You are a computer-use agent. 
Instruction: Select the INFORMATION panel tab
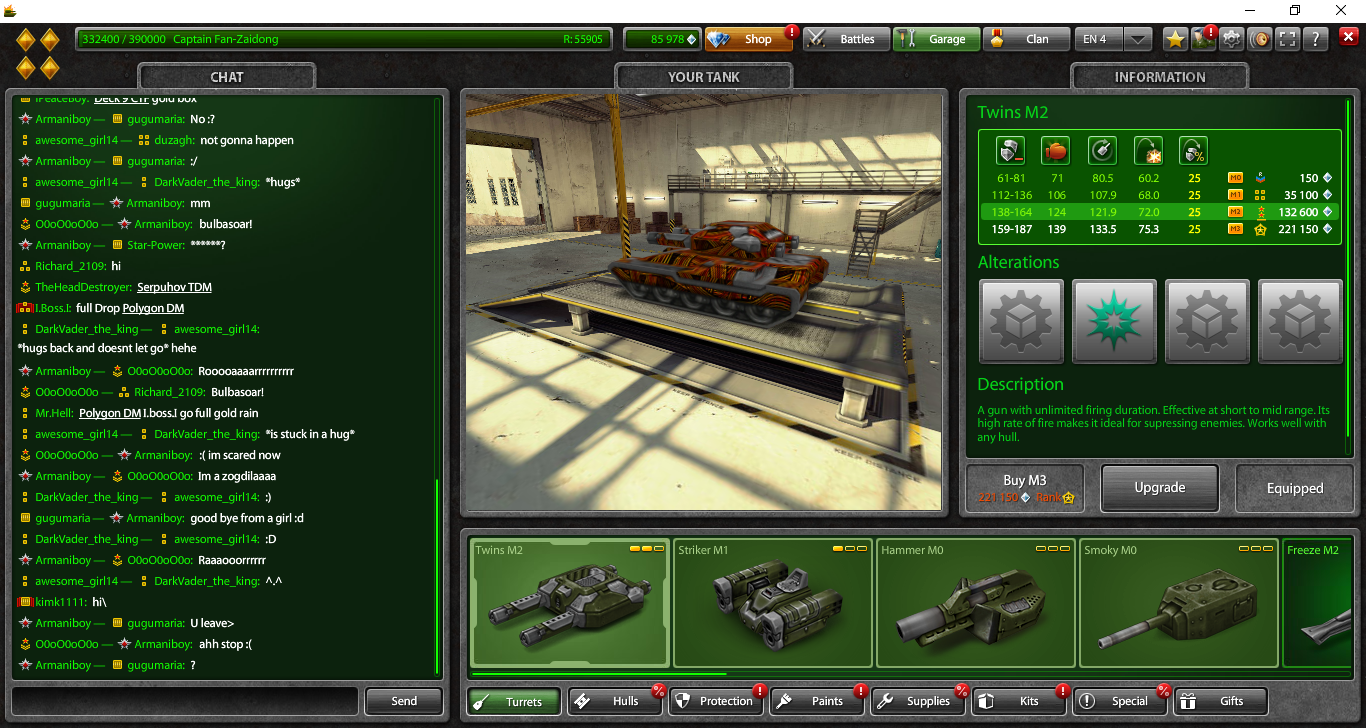(x=1160, y=77)
